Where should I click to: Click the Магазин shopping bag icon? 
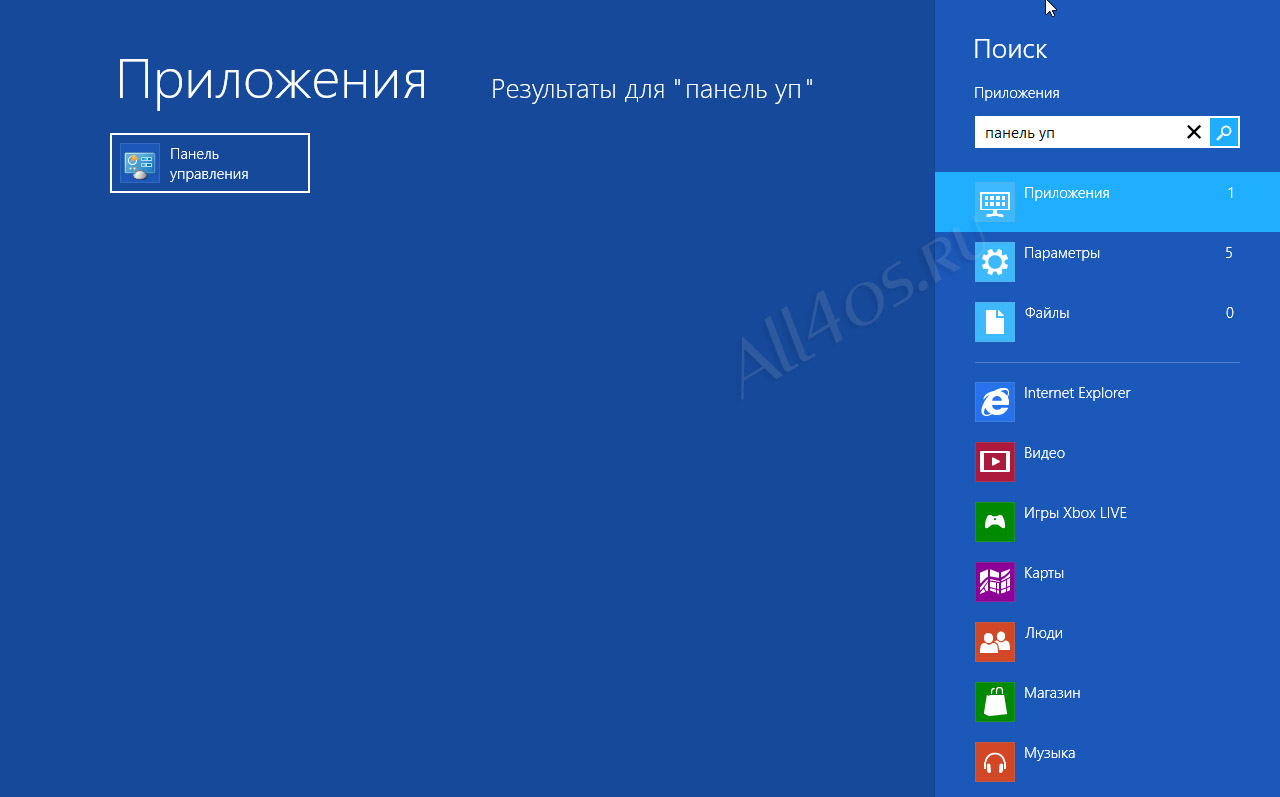994,702
